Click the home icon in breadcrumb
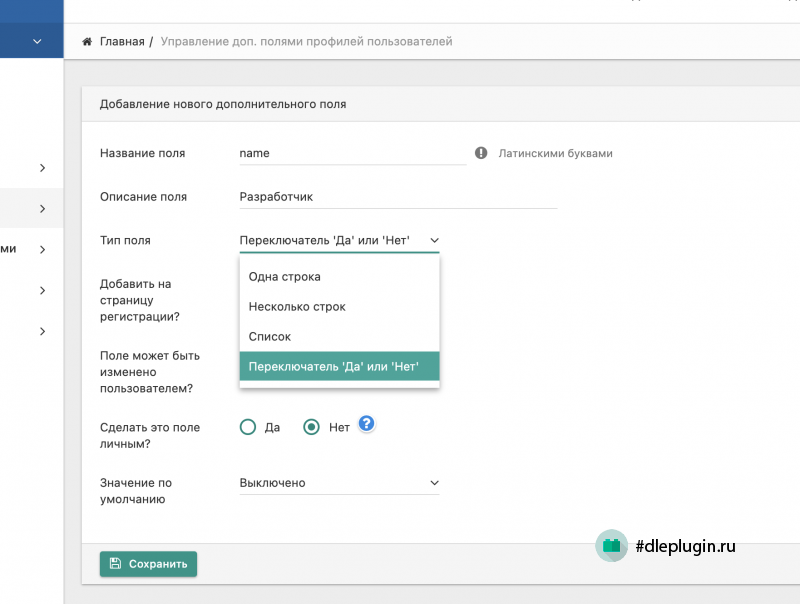Image resolution: width=800 pixels, height=604 pixels. coord(87,41)
